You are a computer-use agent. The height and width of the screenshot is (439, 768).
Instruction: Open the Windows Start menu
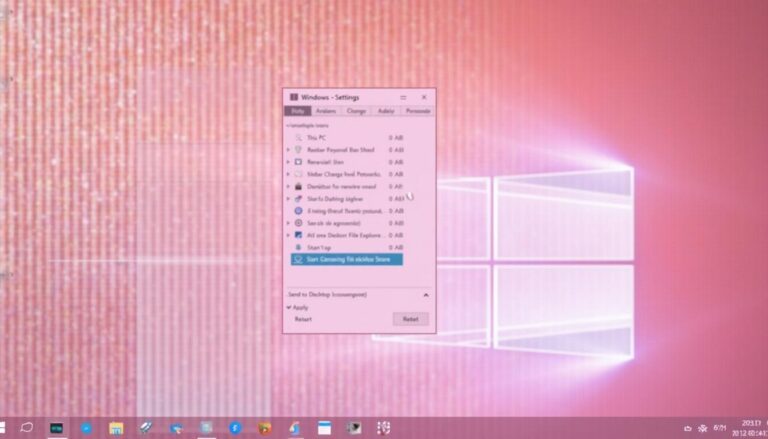click(3, 428)
